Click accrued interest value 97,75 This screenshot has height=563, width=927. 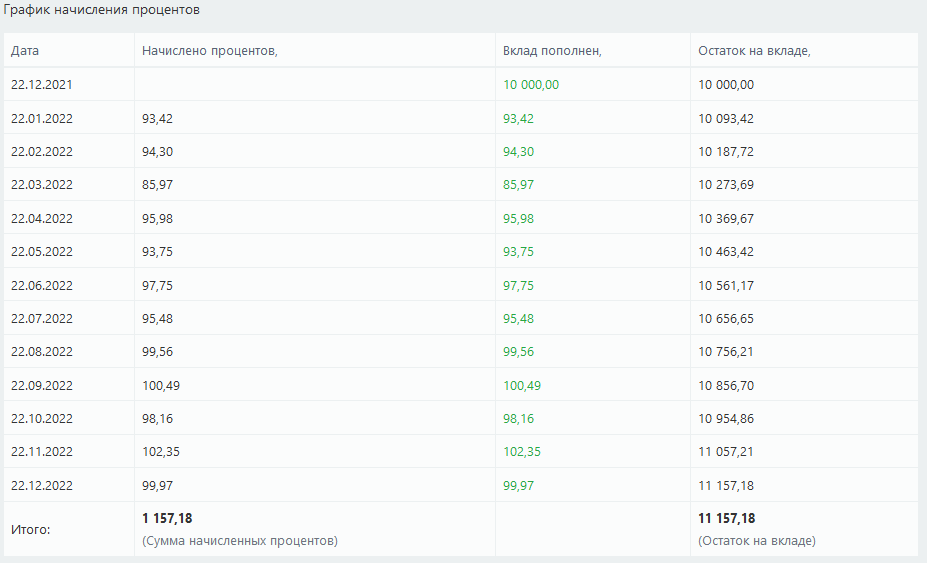[157, 285]
